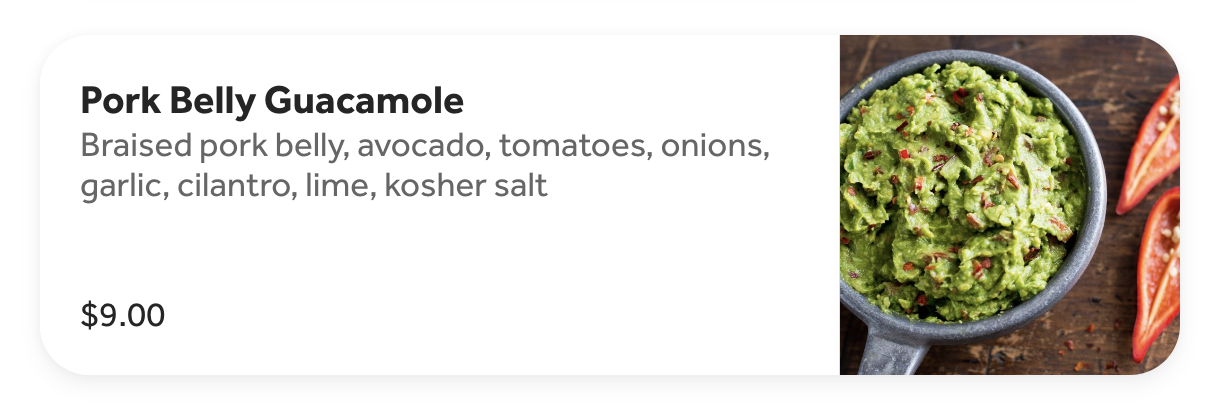Click the word "onions" in description

coord(716,147)
